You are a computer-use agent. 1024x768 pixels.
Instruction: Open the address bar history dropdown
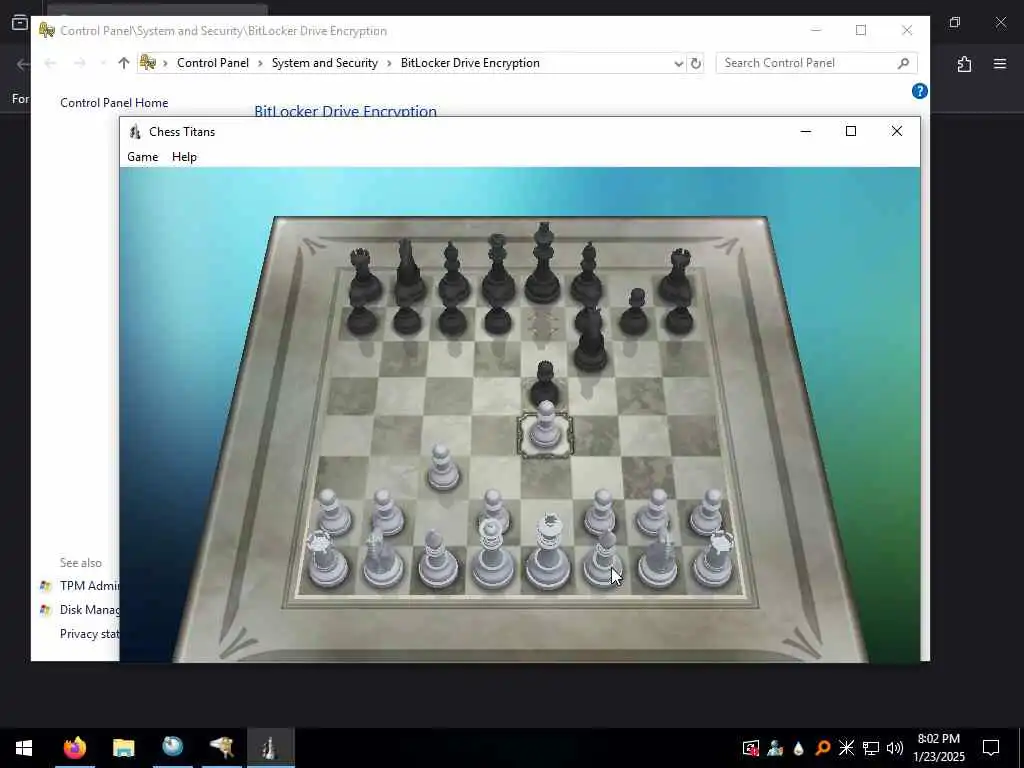pyautogui.click(x=678, y=63)
